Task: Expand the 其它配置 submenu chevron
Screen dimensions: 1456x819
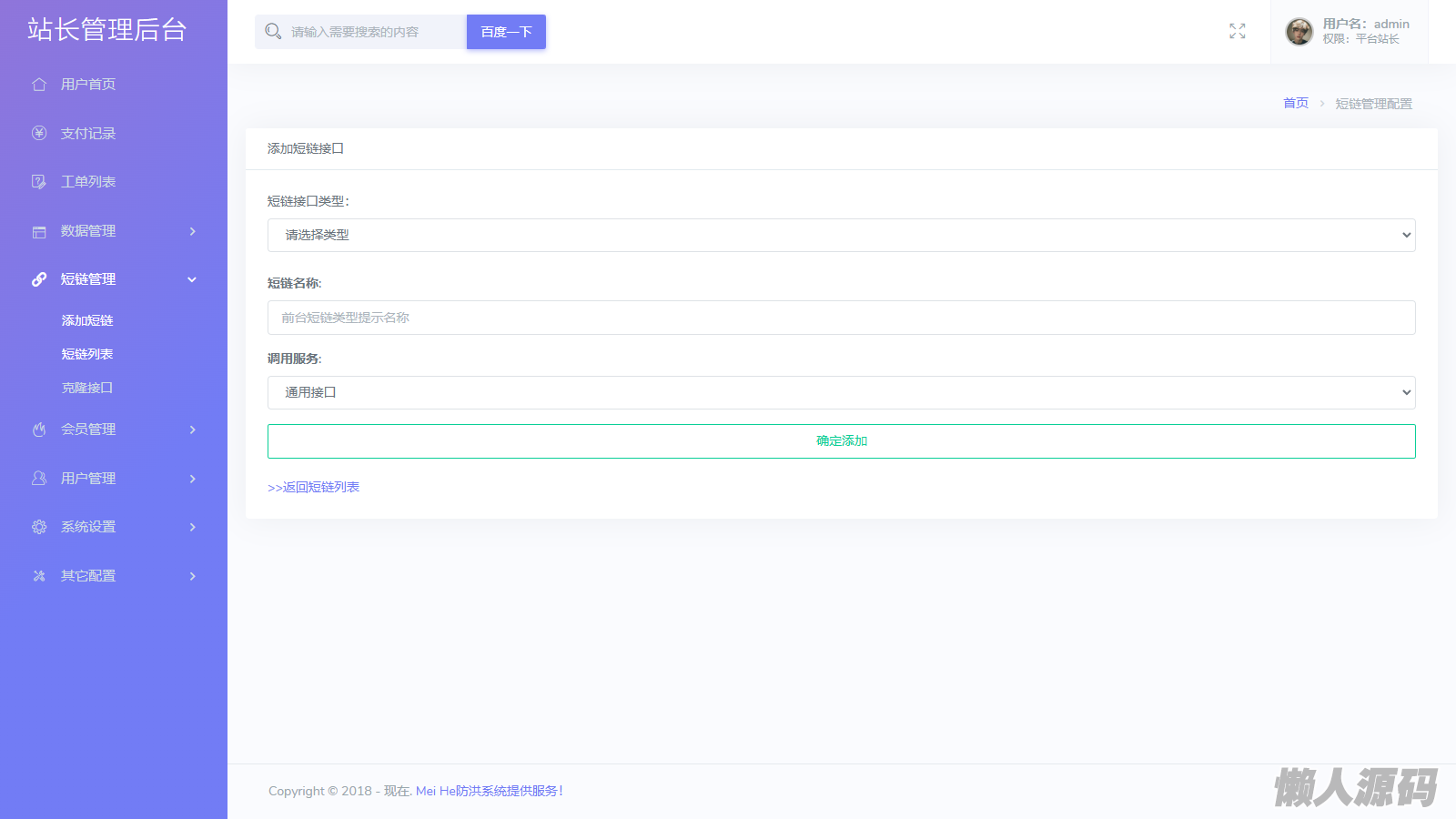Action: pyautogui.click(x=192, y=576)
